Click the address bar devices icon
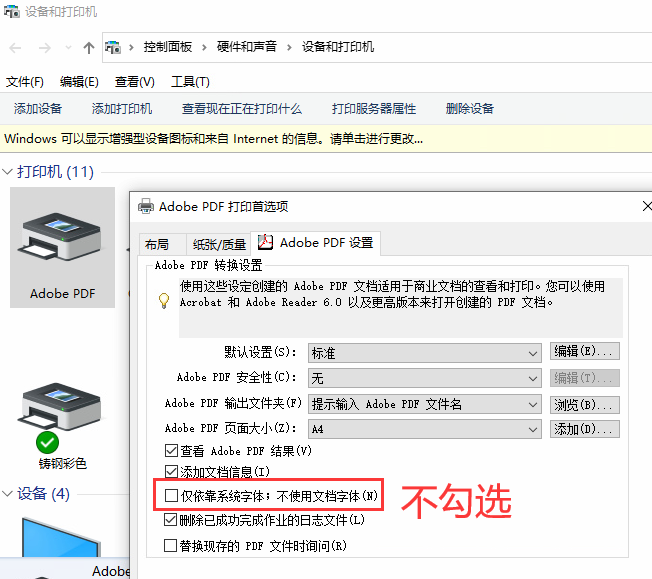This screenshot has height=579, width=652. (x=113, y=47)
